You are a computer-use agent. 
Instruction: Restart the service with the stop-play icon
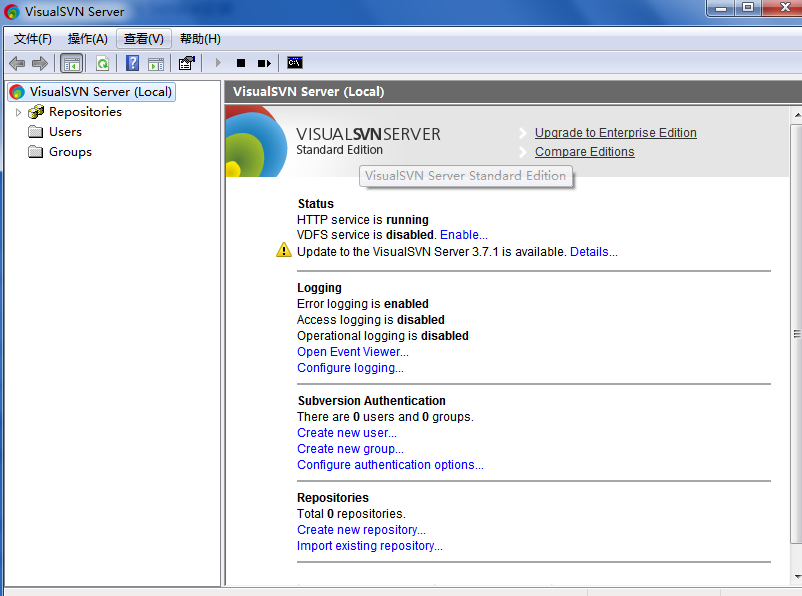pyautogui.click(x=264, y=63)
